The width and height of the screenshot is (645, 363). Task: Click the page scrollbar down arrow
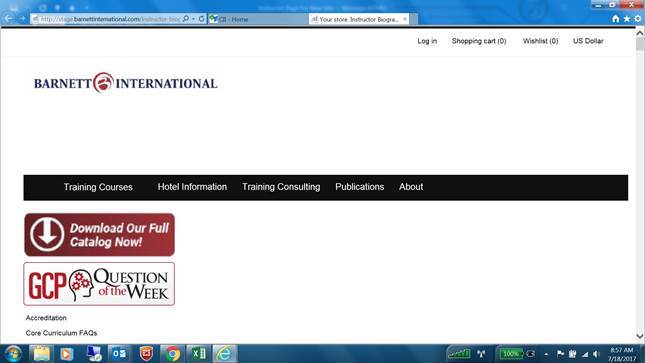[x=640, y=336]
